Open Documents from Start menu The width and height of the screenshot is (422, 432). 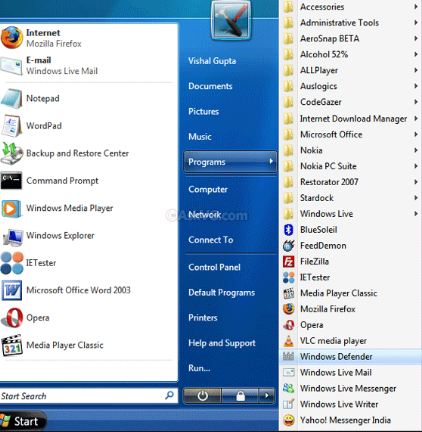[210, 86]
